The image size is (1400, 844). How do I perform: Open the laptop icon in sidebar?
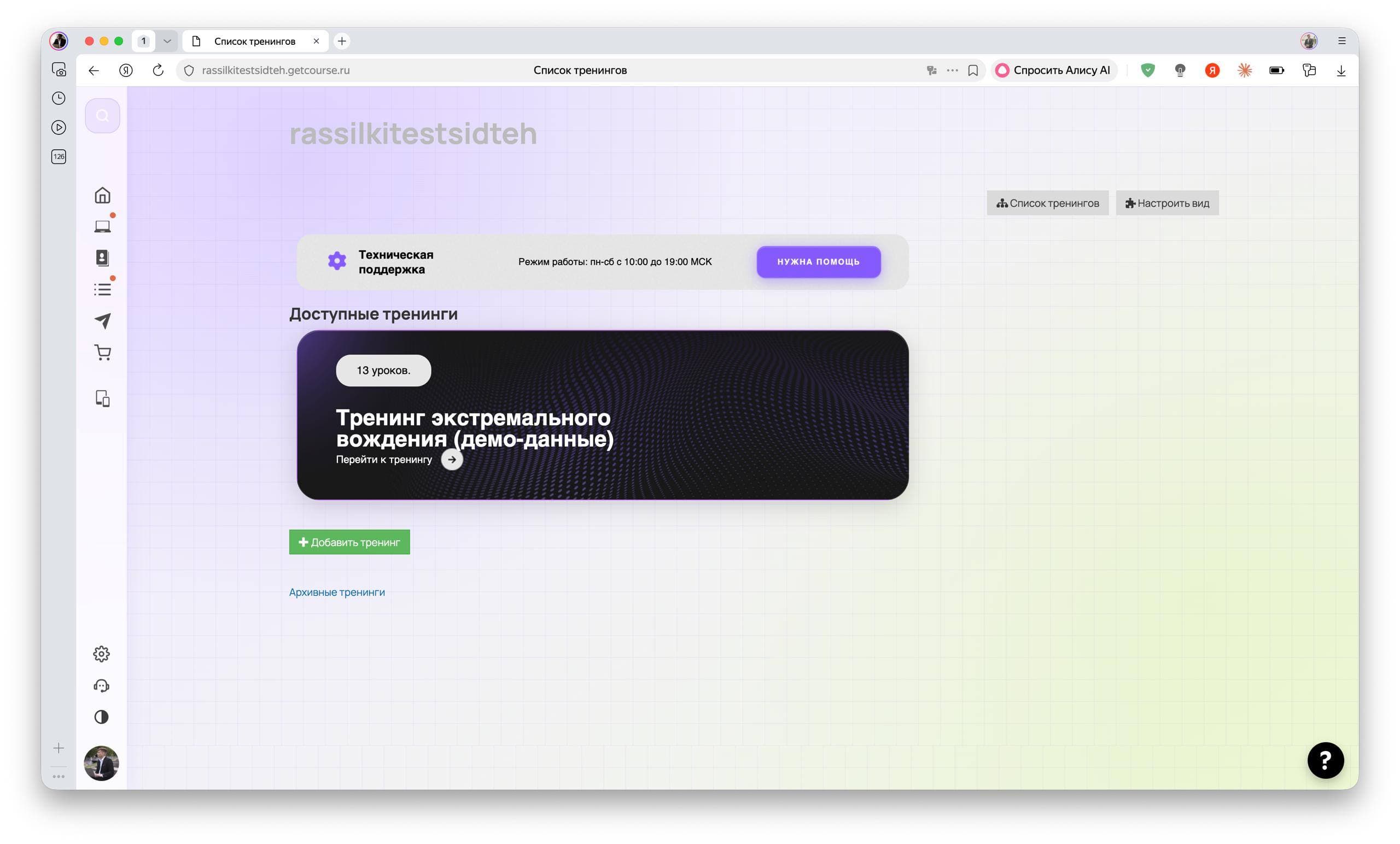tap(102, 227)
